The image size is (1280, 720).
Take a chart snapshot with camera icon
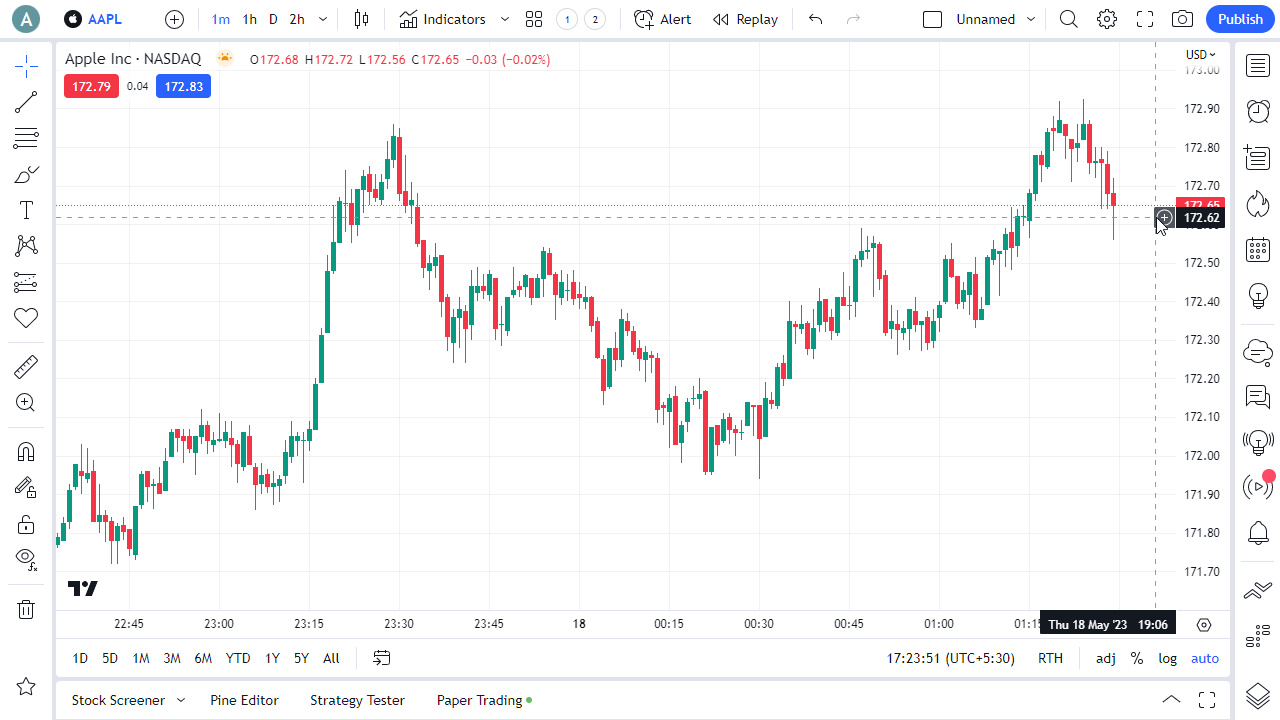coord(1182,19)
